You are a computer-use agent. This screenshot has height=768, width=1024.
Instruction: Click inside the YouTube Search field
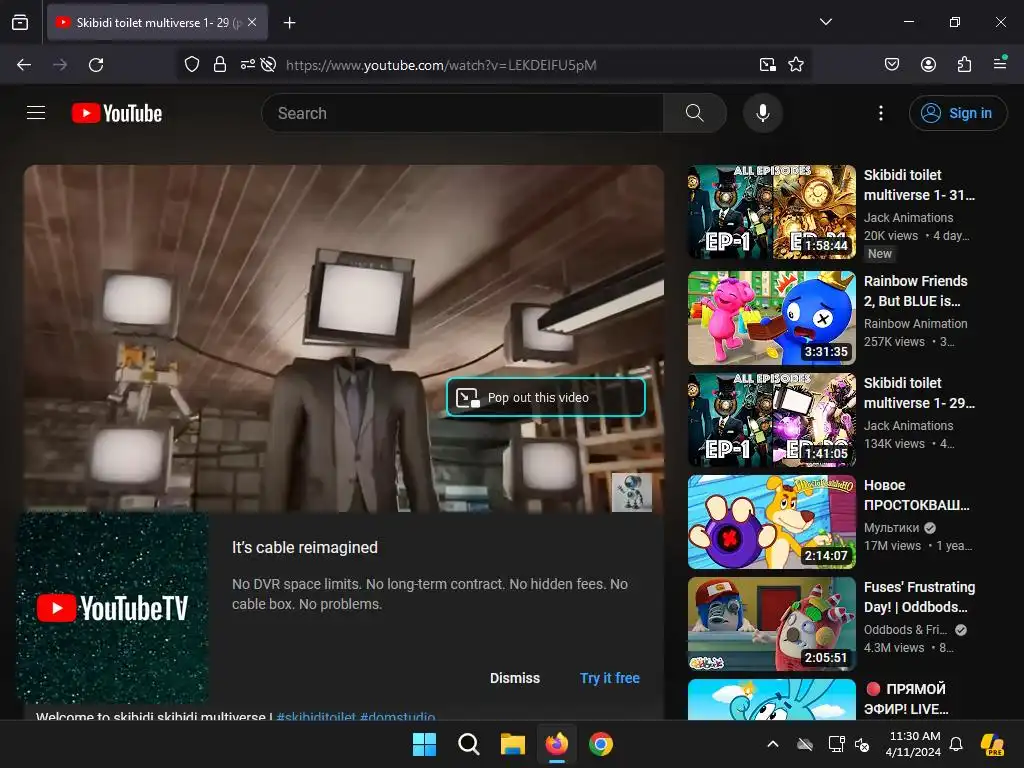(462, 113)
